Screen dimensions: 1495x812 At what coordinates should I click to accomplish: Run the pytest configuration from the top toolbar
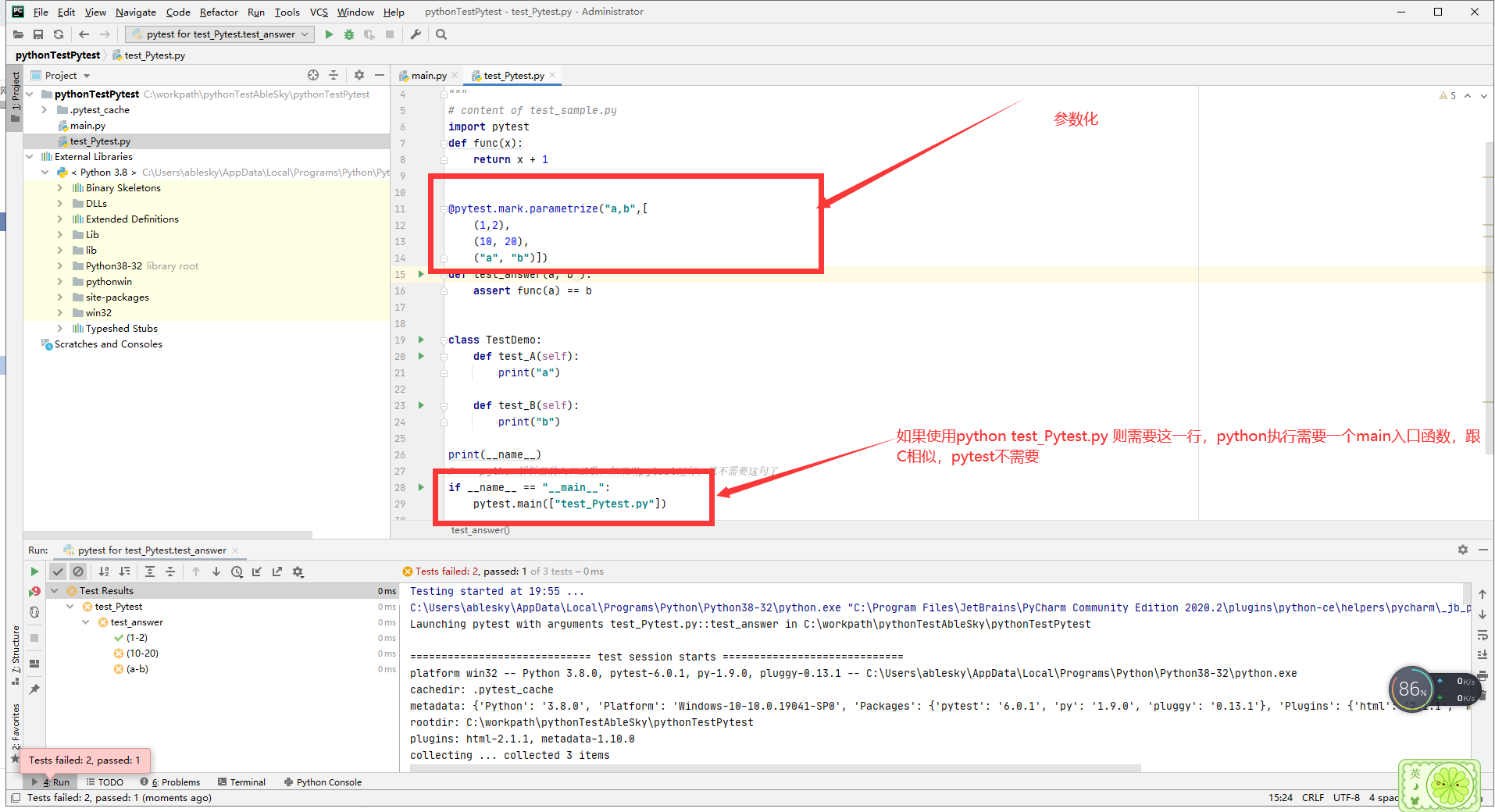pos(329,34)
